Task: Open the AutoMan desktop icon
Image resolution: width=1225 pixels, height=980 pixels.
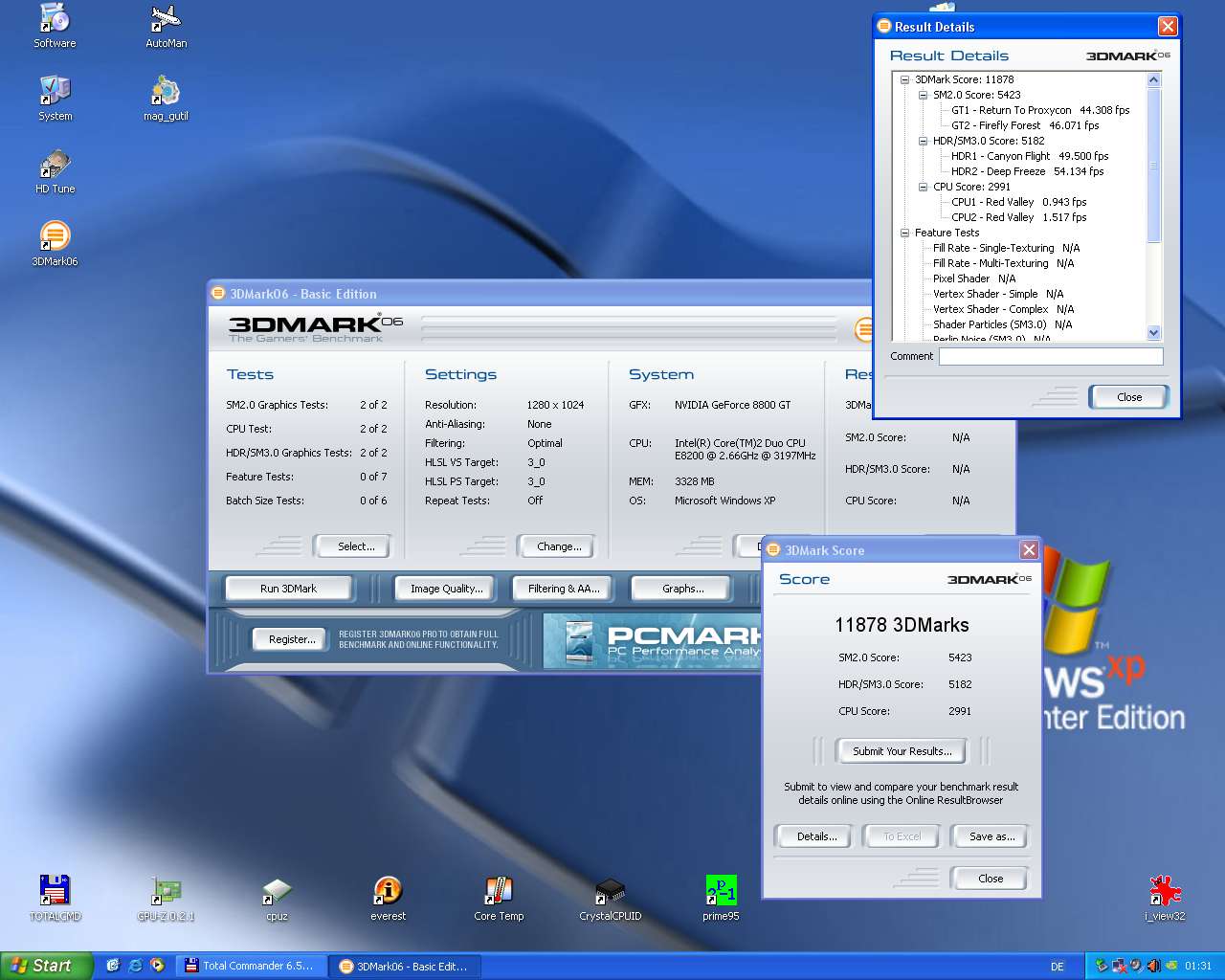Action: pyautogui.click(x=166, y=26)
